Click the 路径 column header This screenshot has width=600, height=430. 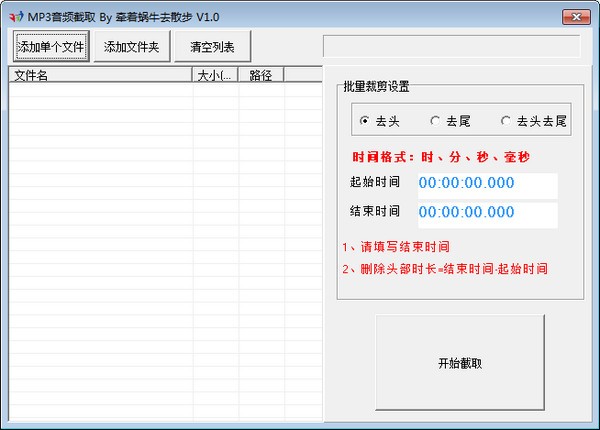(262, 75)
